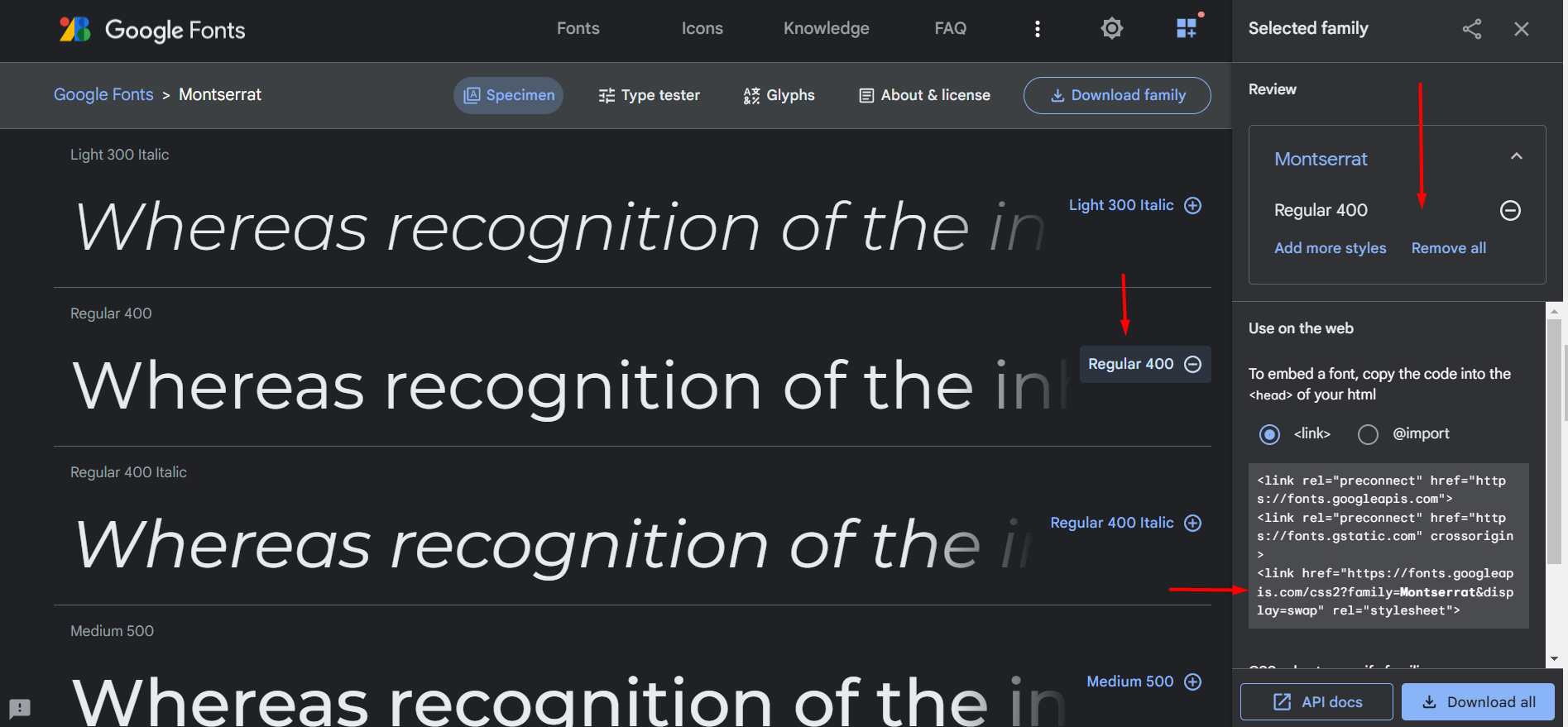Screen dimensions: 1568x727
Task: Open the Icons navigation item
Action: pyautogui.click(x=702, y=28)
